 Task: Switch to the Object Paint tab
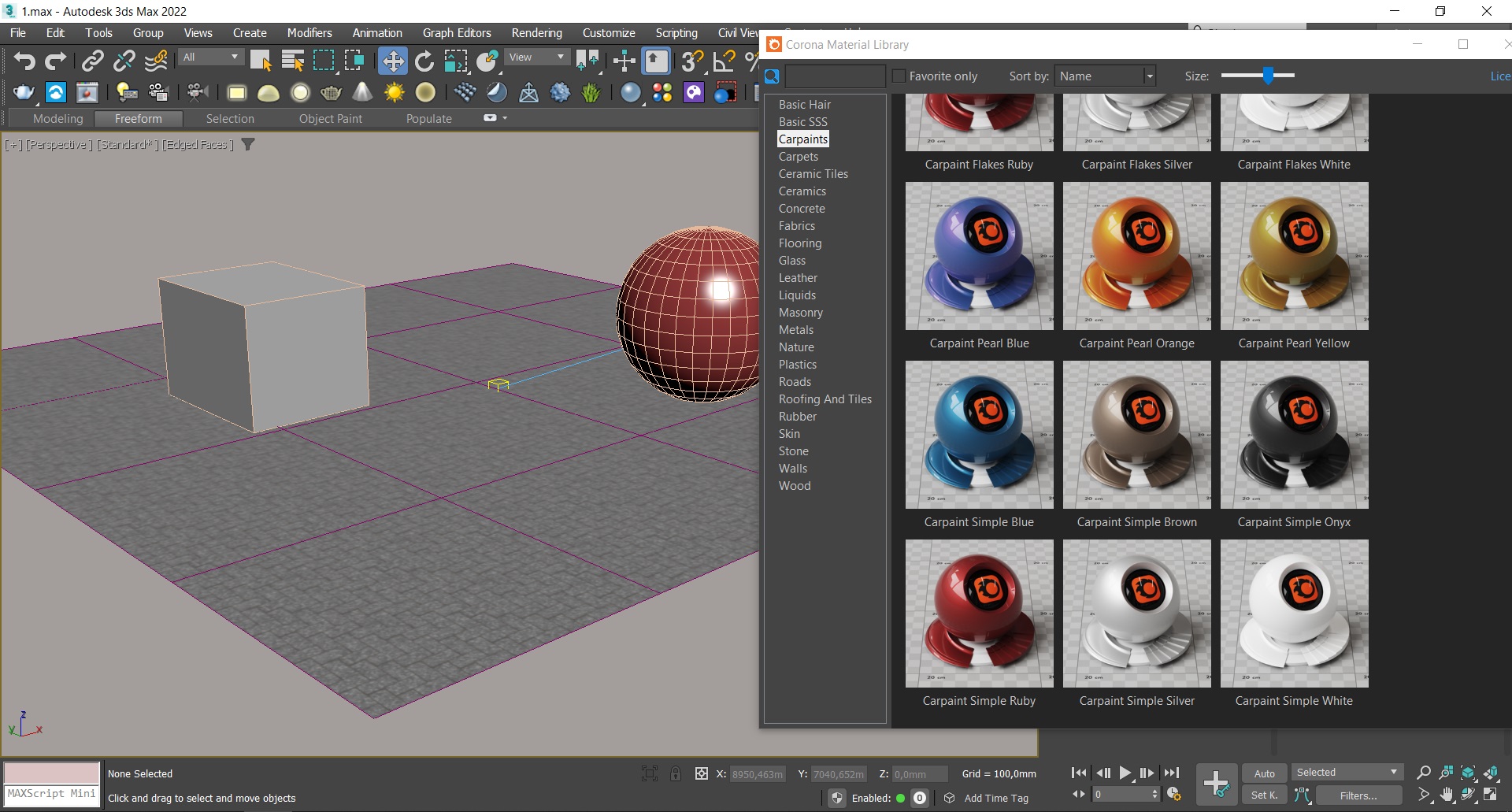[330, 119]
